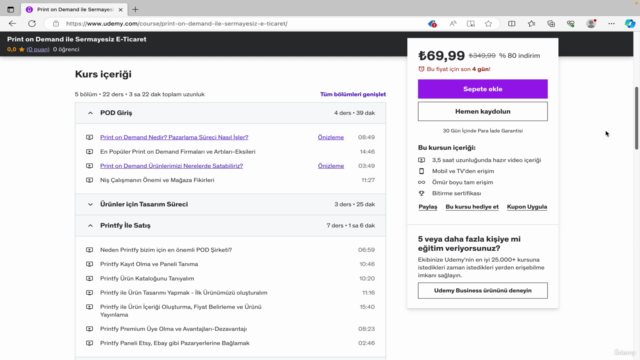Image resolution: width=640 pixels, height=360 pixels.
Task: Expand Ürünler için Tasarım Süreci section
Action: click(230, 204)
